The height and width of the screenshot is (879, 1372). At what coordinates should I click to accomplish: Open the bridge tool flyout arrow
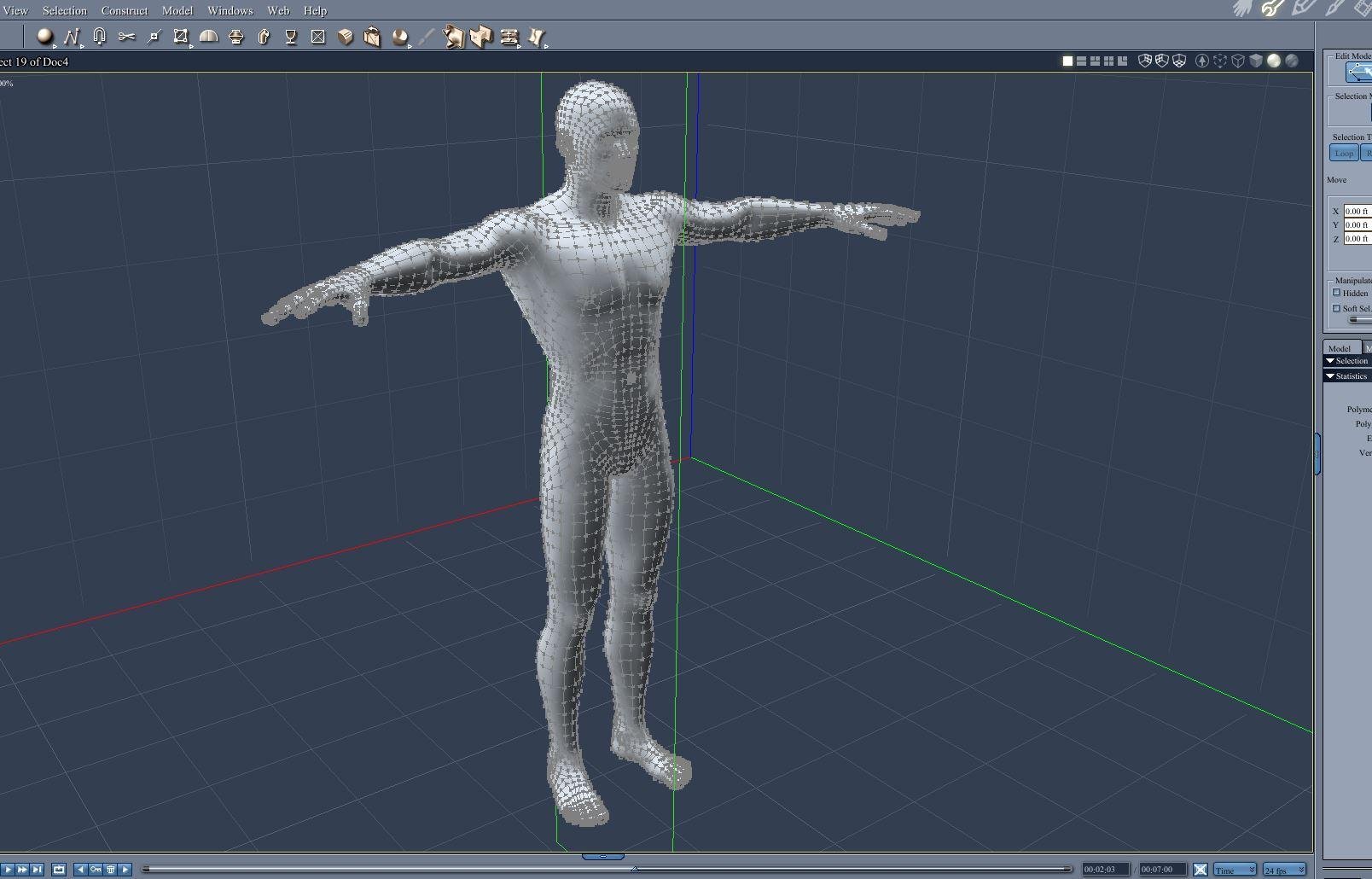point(520,45)
